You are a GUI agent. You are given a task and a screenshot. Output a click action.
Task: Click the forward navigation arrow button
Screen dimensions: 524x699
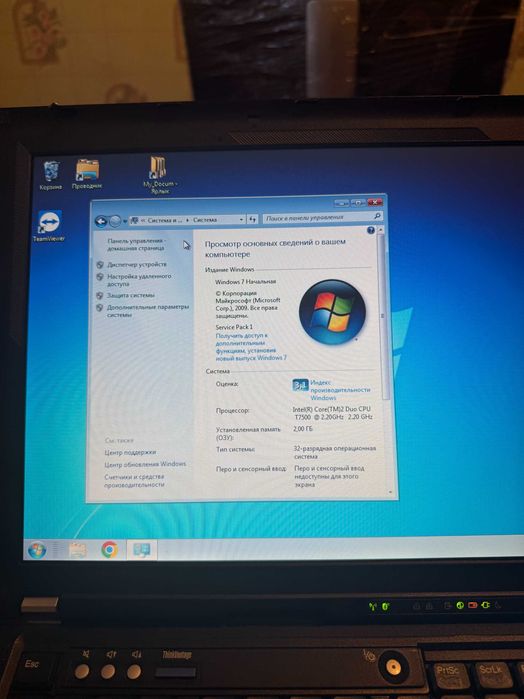pyautogui.click(x=115, y=221)
